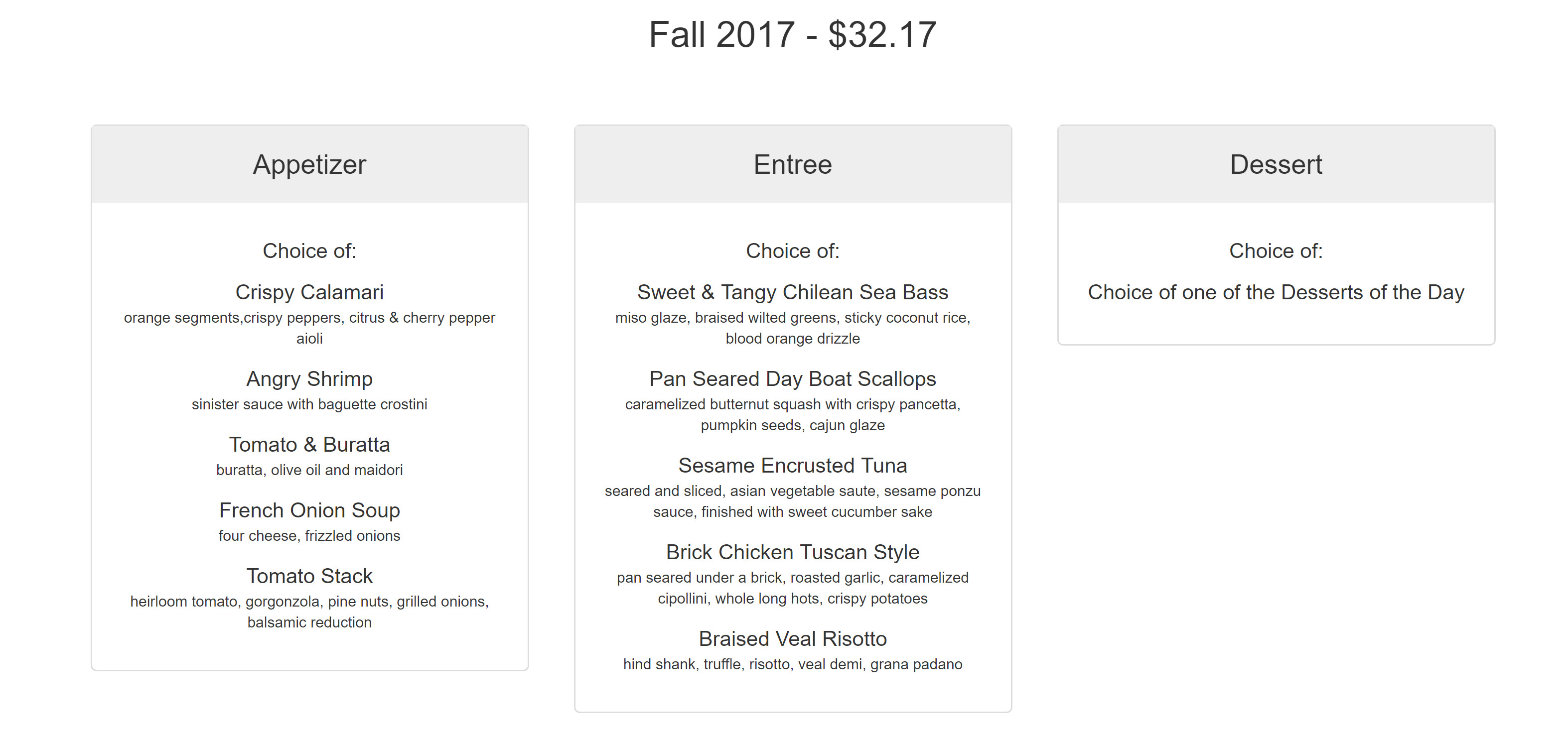This screenshot has height=740, width=1568.
Task: Pick the Tomato & Buratta title
Action: coord(309,444)
